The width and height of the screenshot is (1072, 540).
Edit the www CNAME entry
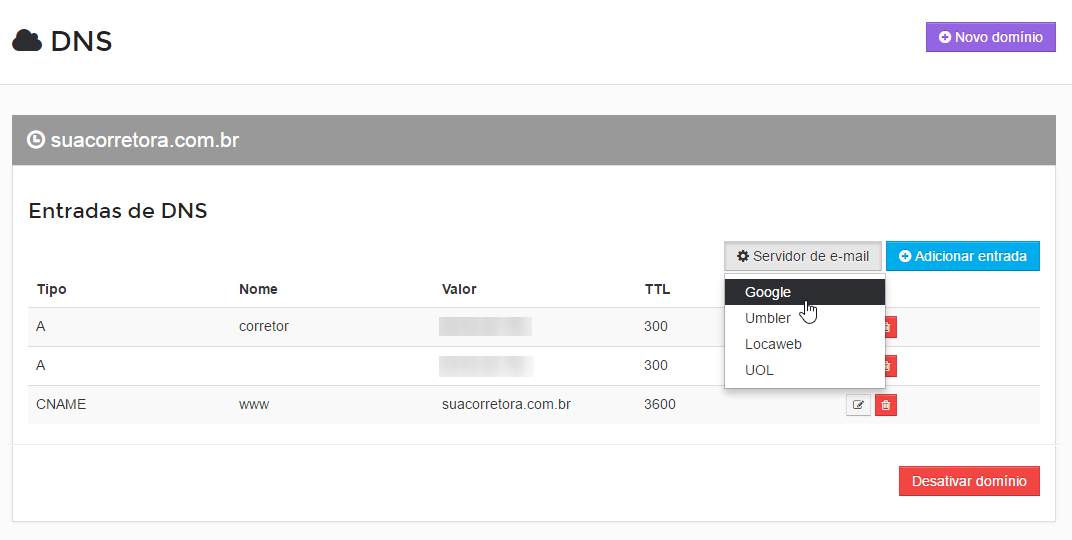pos(858,405)
